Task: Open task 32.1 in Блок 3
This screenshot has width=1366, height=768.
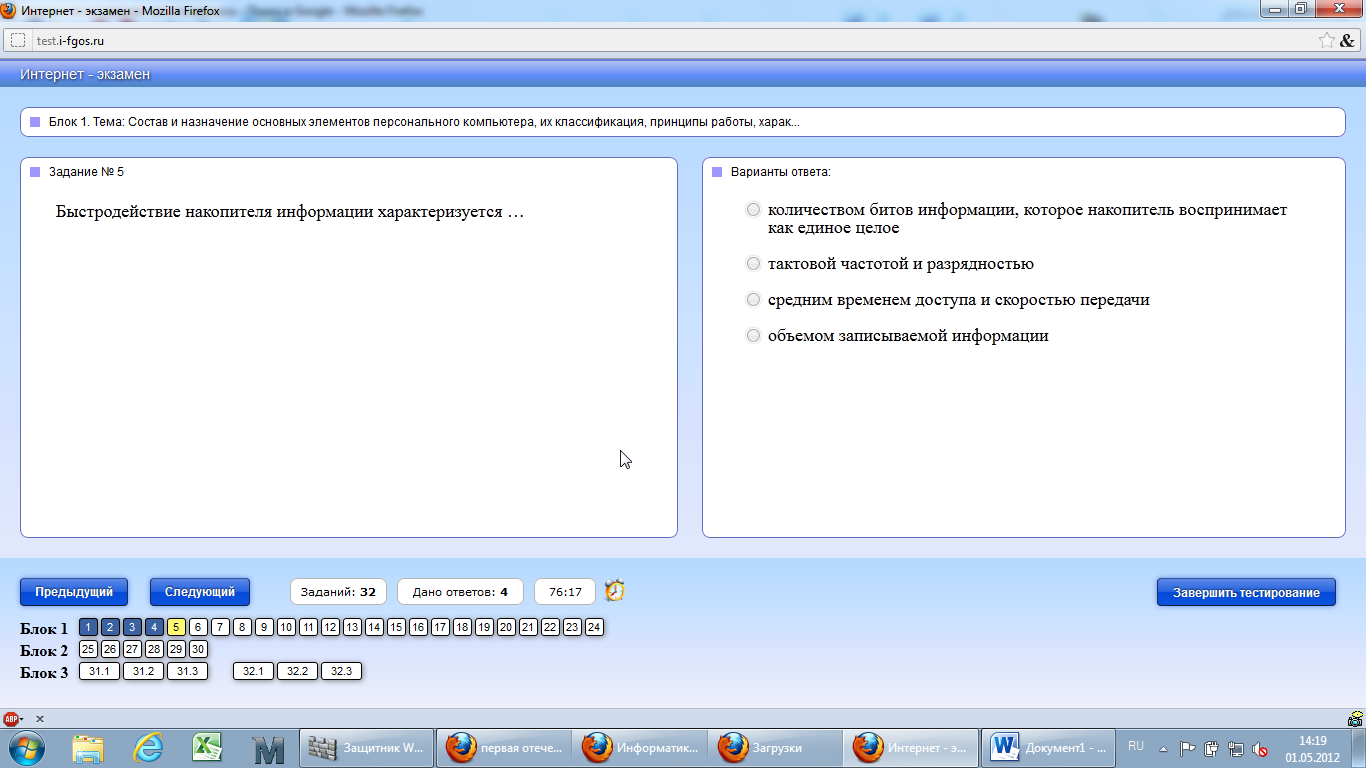Action: point(253,671)
